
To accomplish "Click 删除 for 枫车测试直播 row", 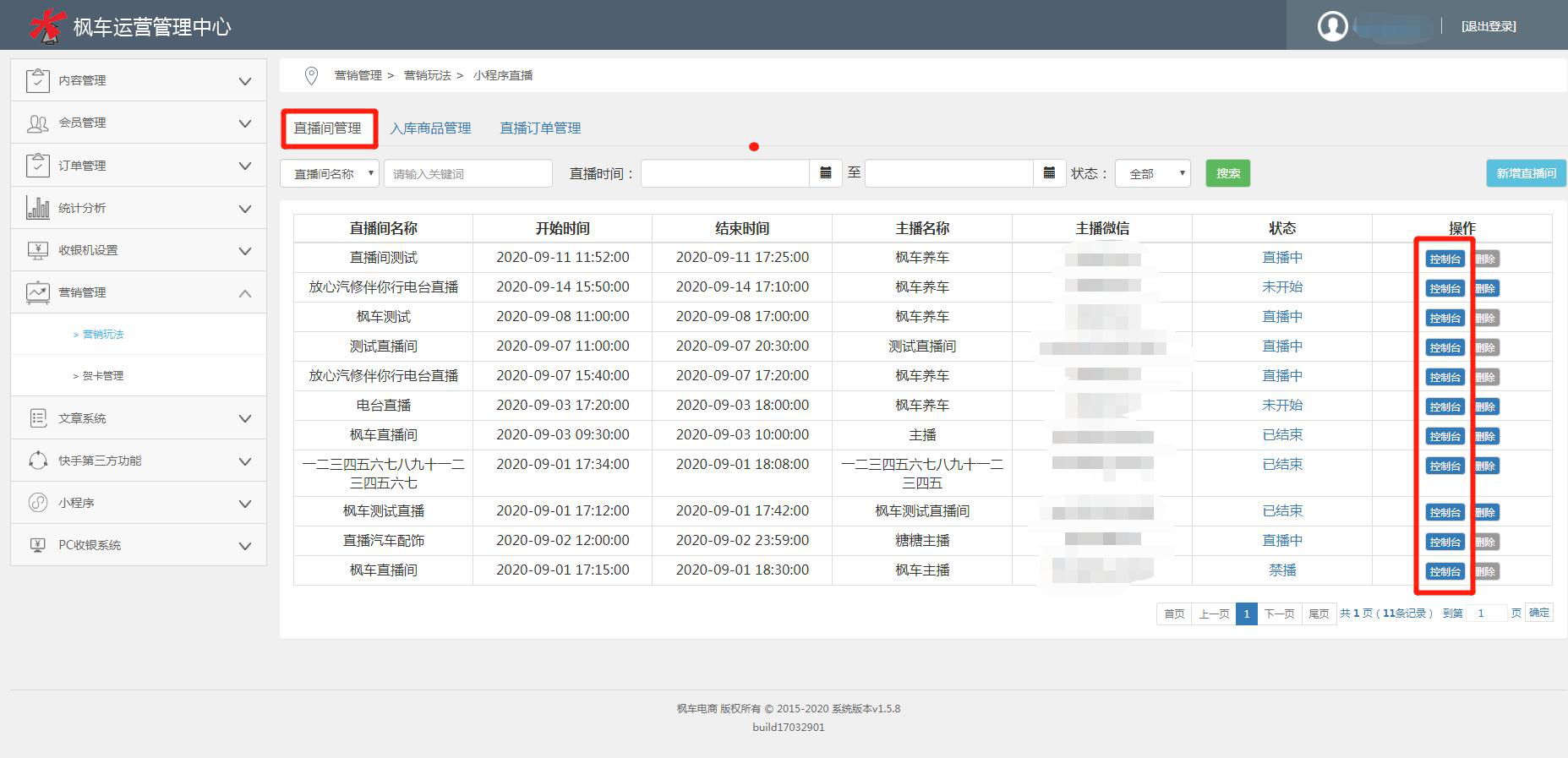I will coord(1486,513).
